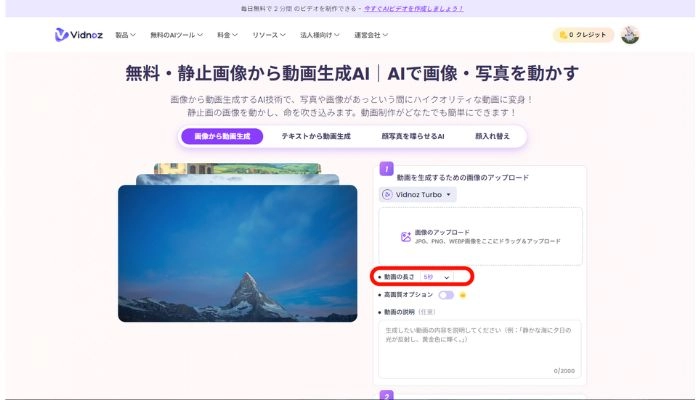The width and height of the screenshot is (700, 400).
Task: Open the 無料のAIツール menu
Action: pos(176,35)
